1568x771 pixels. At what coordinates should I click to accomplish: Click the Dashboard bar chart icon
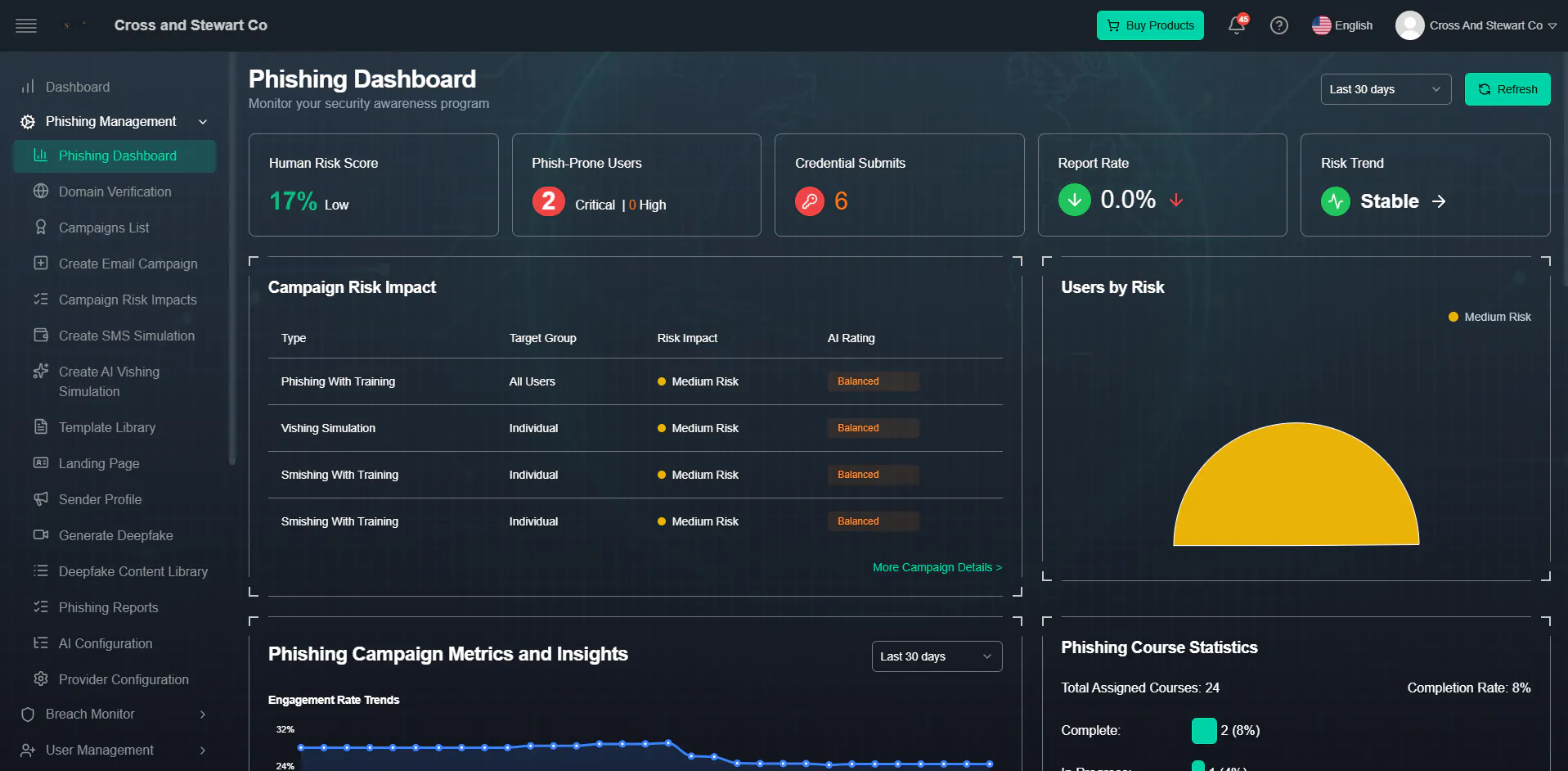(28, 87)
